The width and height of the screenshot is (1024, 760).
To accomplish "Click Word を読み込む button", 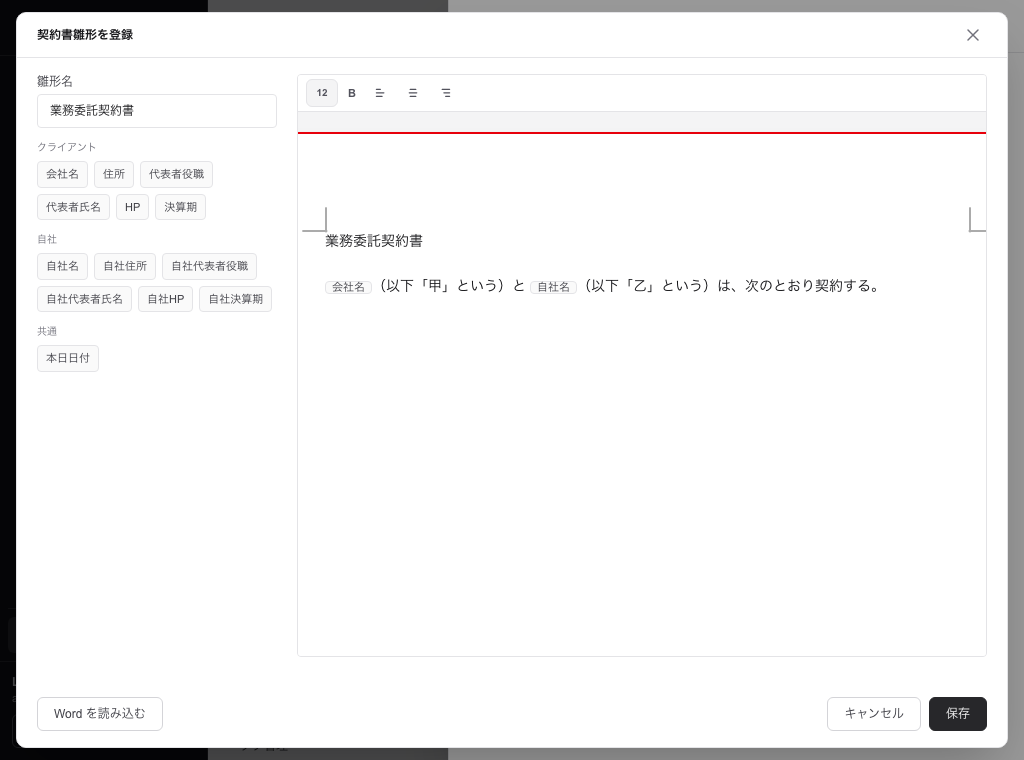I will point(100,714).
